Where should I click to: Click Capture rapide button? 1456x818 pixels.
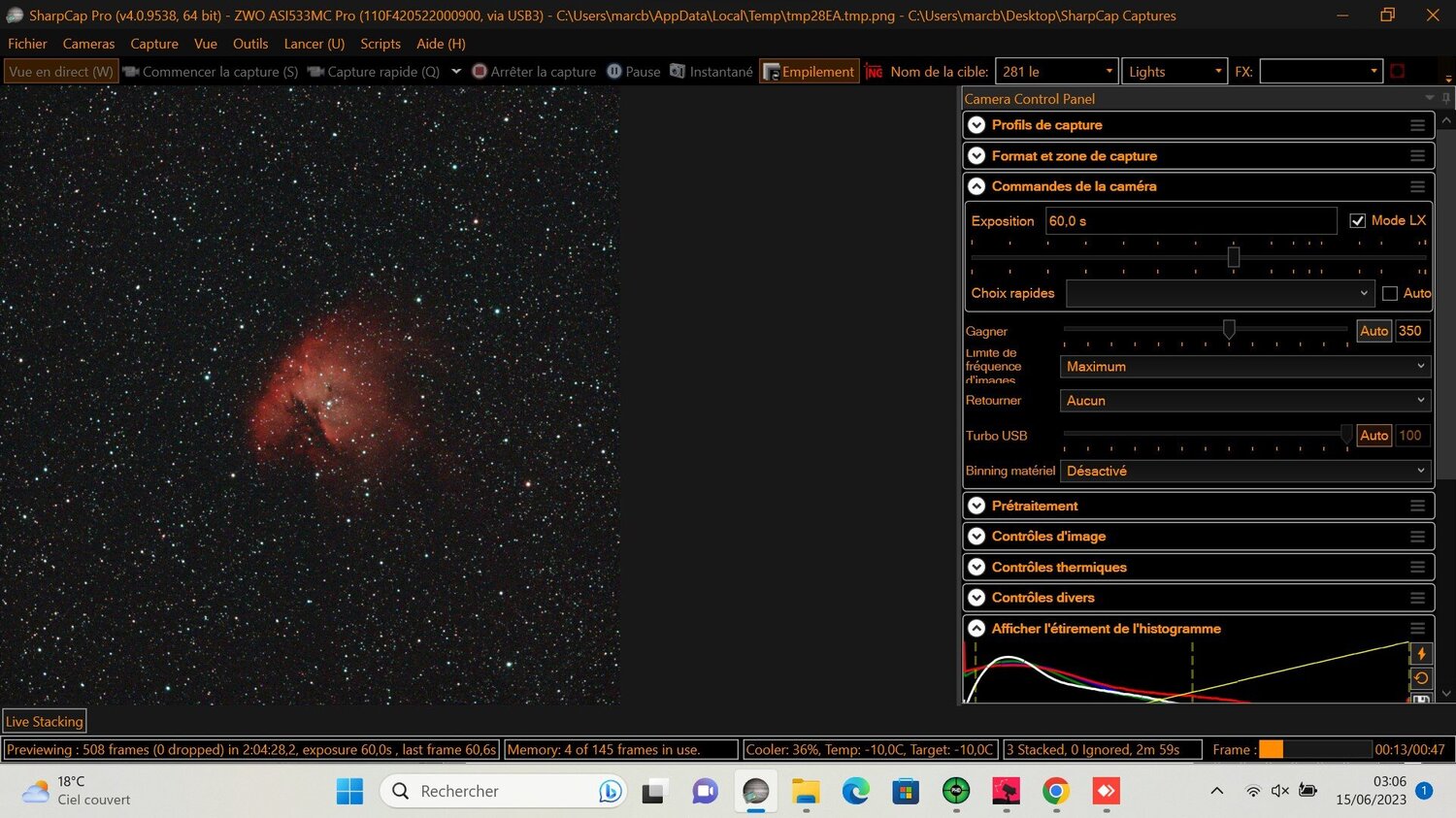374,72
